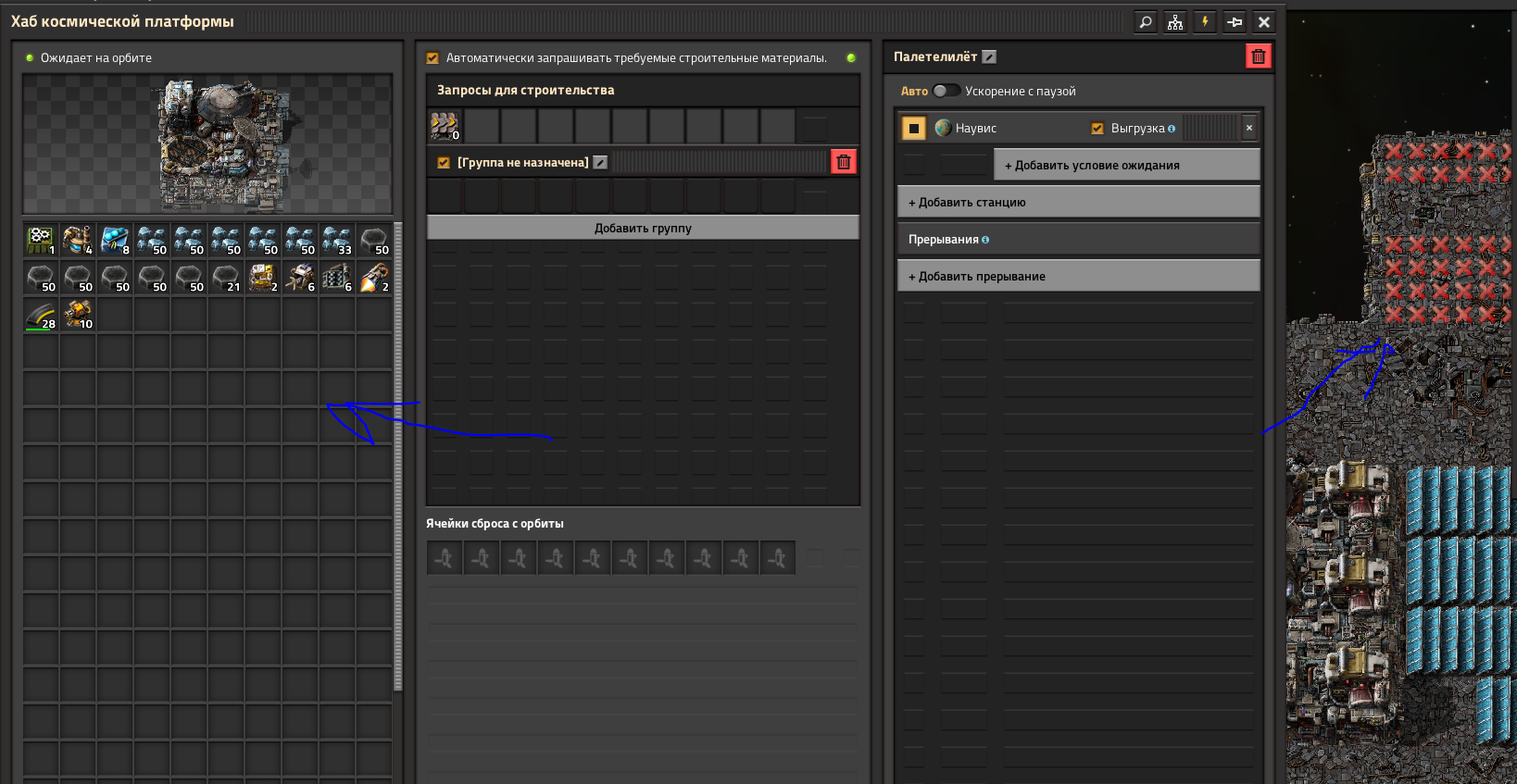Click the magnifier search icon in title bar
Viewport: 1517px width, 784px height.
point(1146,22)
